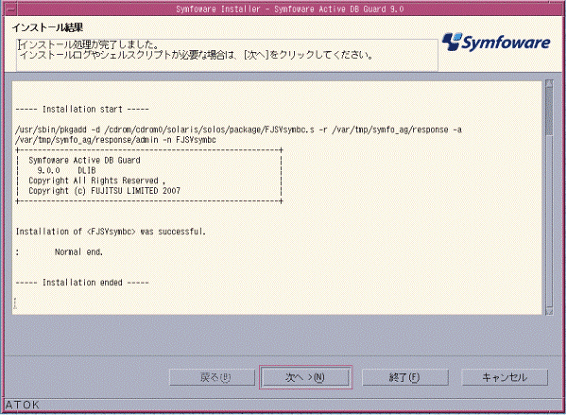Click the empty scrollbar track below the thumb
This screenshot has width=566, height=415.
pos(549,221)
